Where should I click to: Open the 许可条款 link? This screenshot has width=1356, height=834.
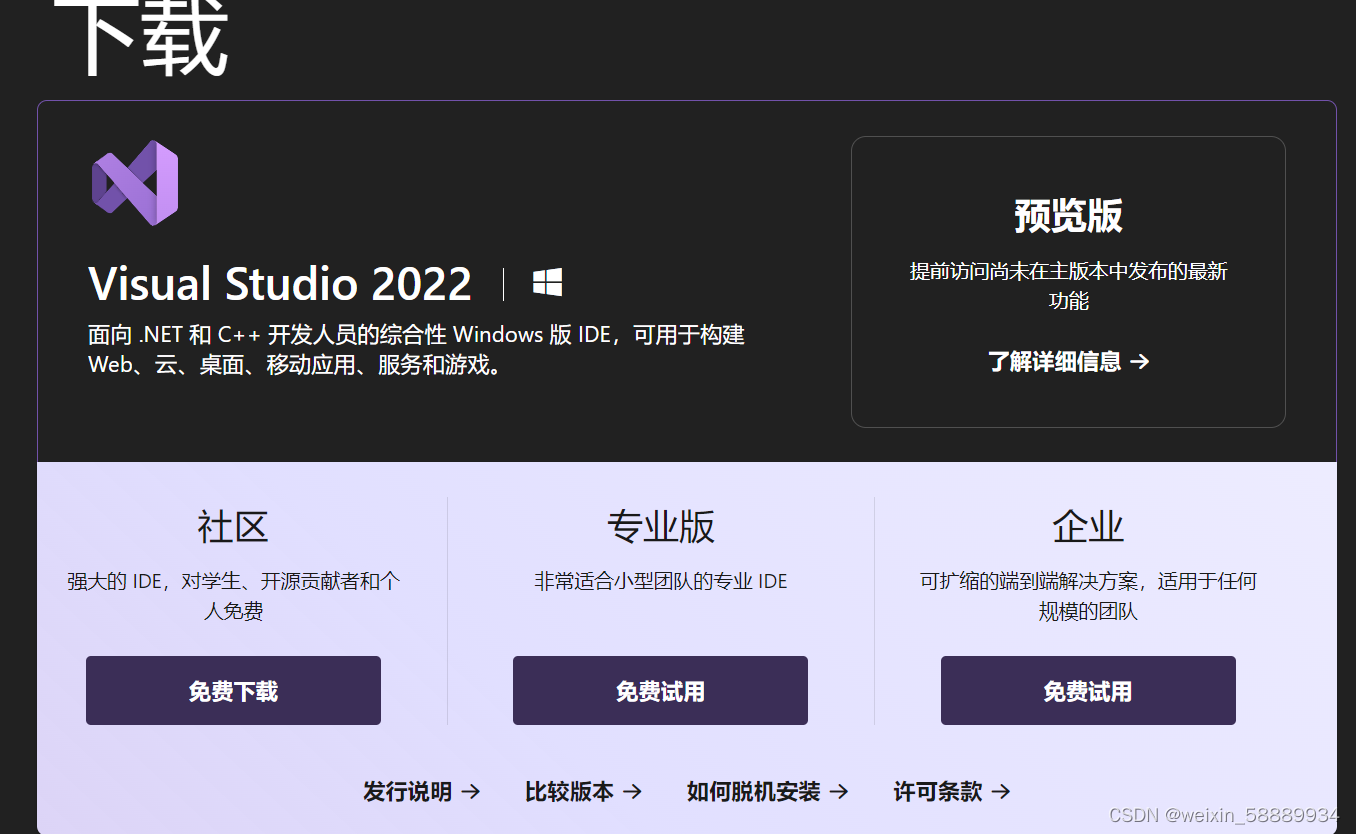pos(952,792)
